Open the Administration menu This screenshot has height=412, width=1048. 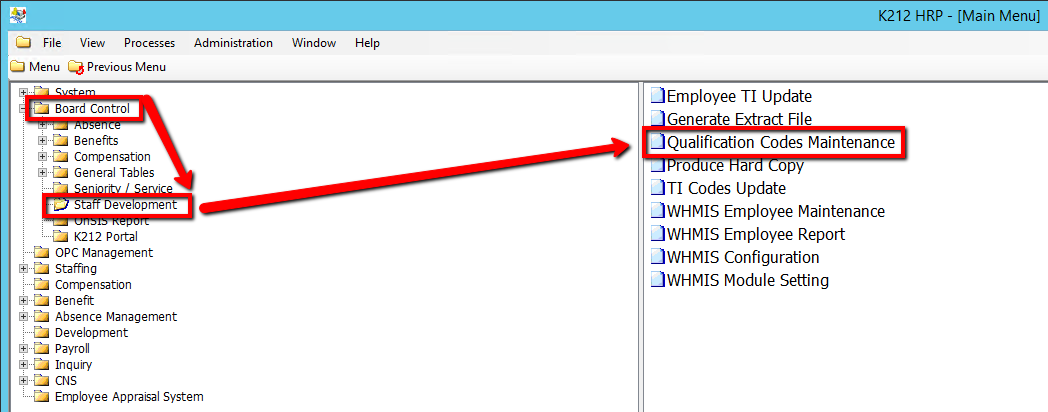point(233,43)
